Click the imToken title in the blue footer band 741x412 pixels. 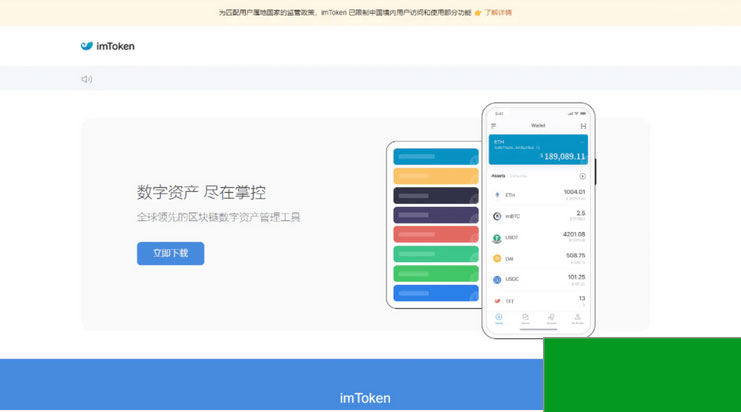tap(365, 398)
